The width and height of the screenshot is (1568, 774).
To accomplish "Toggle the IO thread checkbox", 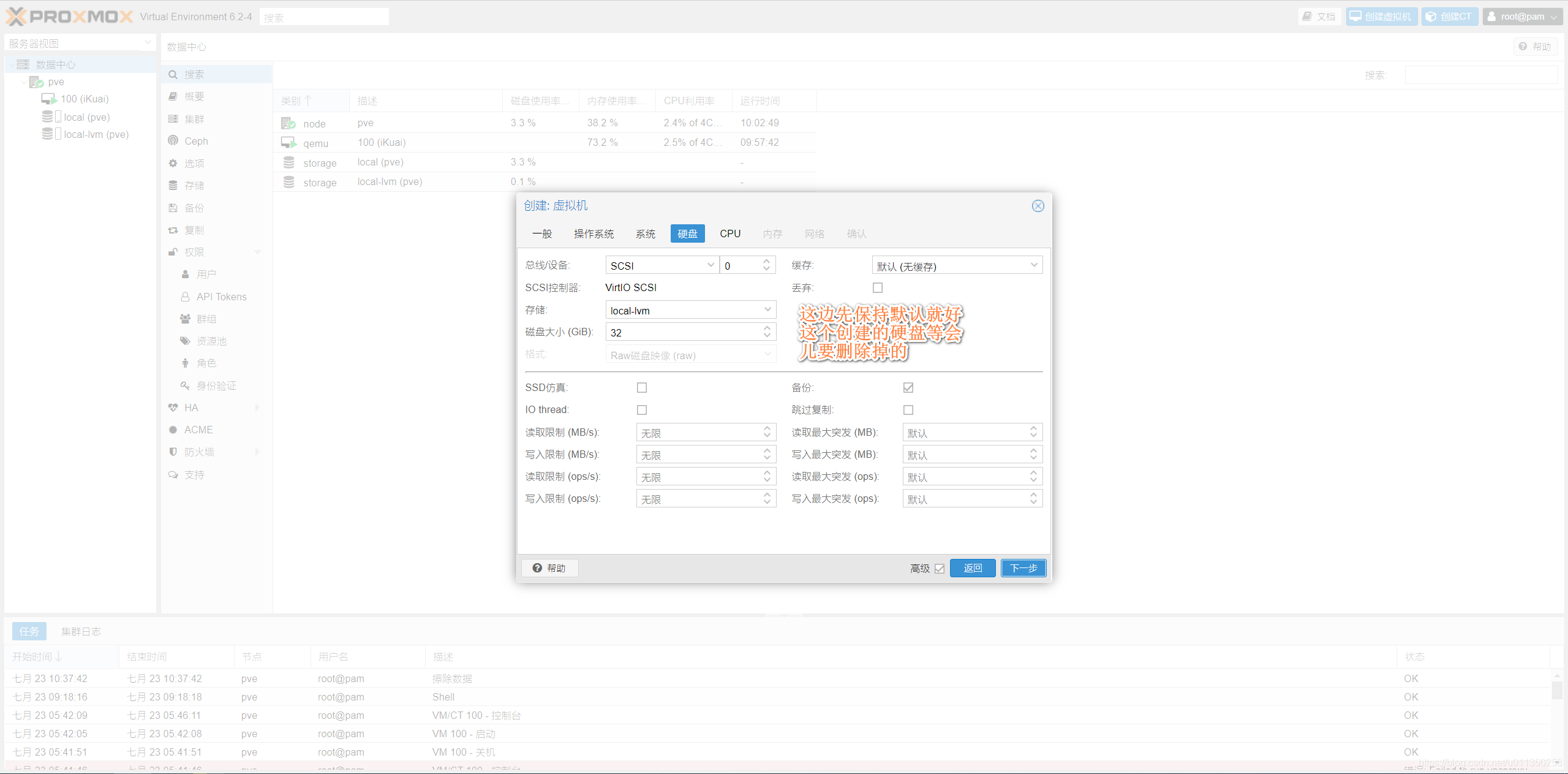I will pyautogui.click(x=642, y=410).
